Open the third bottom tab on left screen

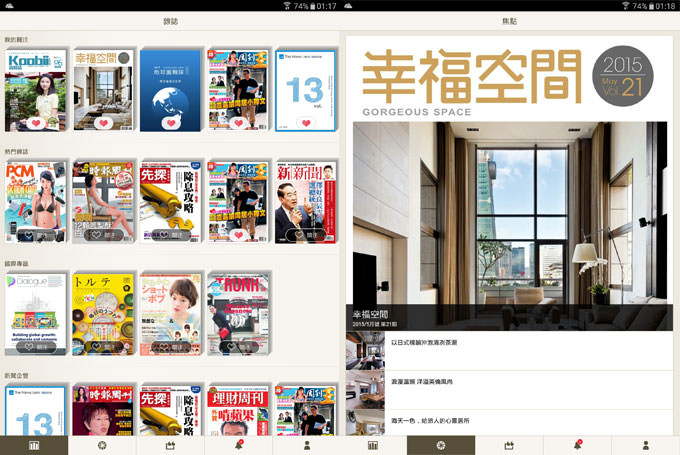pyautogui.click(x=170, y=445)
